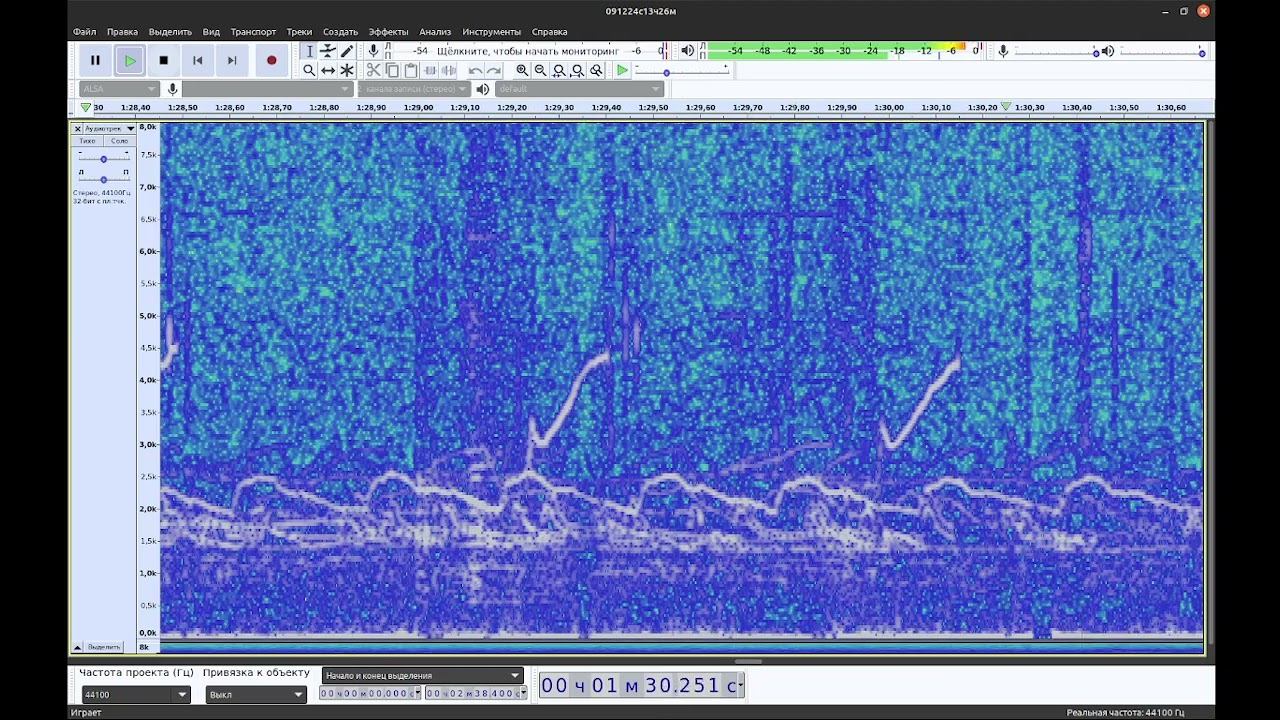The width and height of the screenshot is (1280, 720).
Task: Open the Файл menu
Action: 84,32
